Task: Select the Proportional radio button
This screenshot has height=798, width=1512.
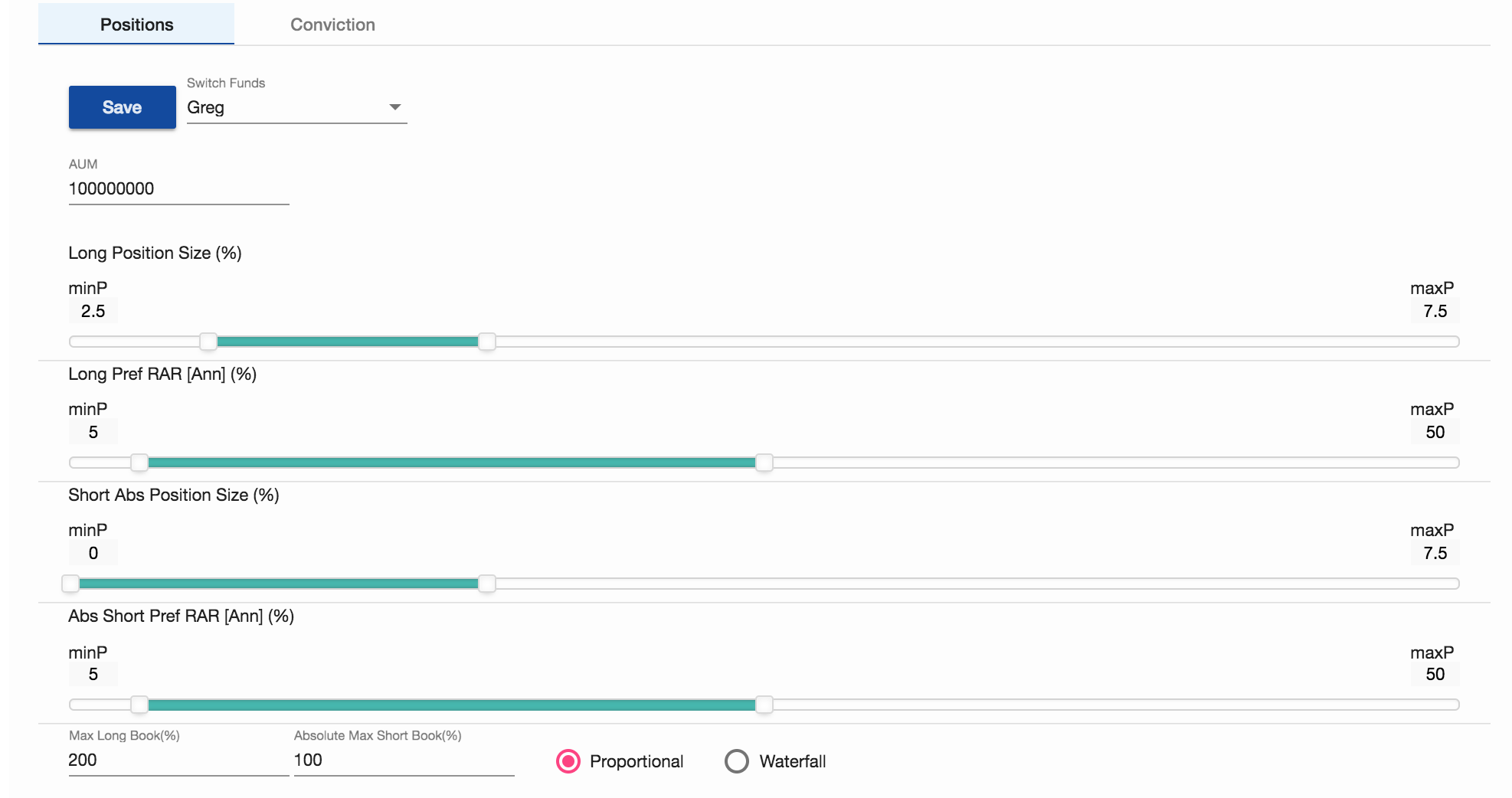Action: (568, 761)
